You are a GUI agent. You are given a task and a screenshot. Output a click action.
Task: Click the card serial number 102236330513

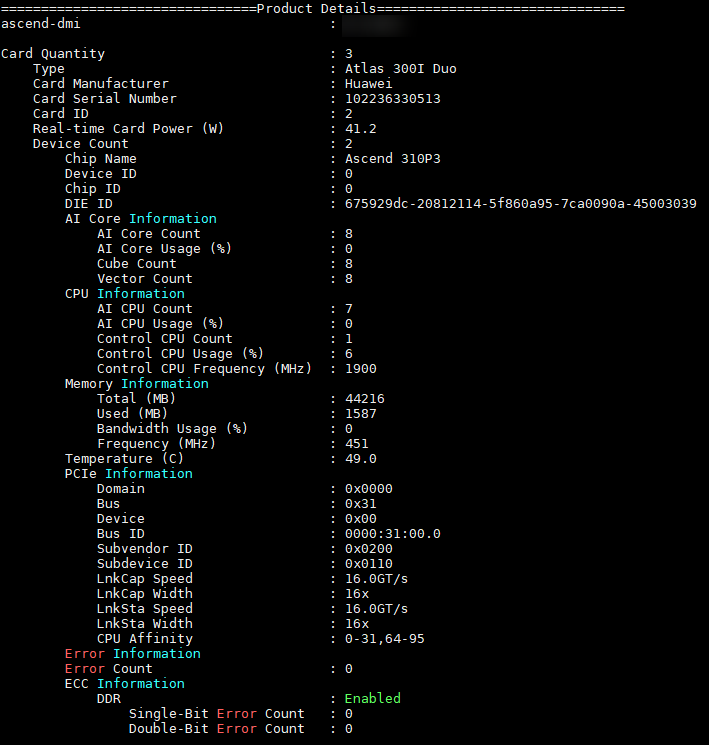tap(393, 99)
